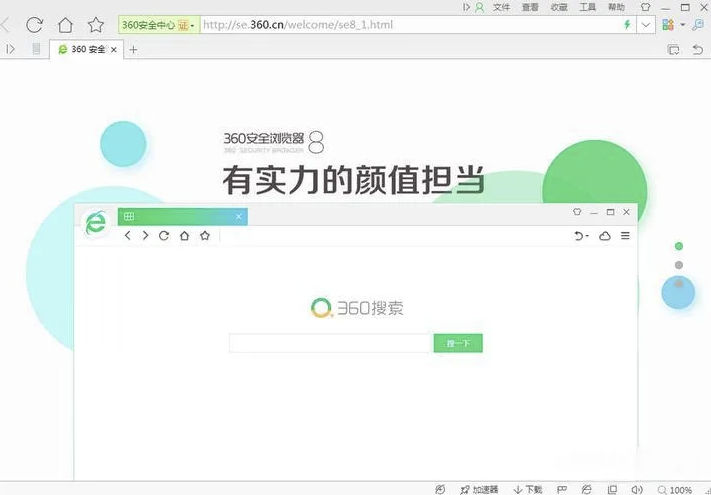The image size is (711, 495).
Task: Select the second gray carousel dot
Action: [679, 265]
